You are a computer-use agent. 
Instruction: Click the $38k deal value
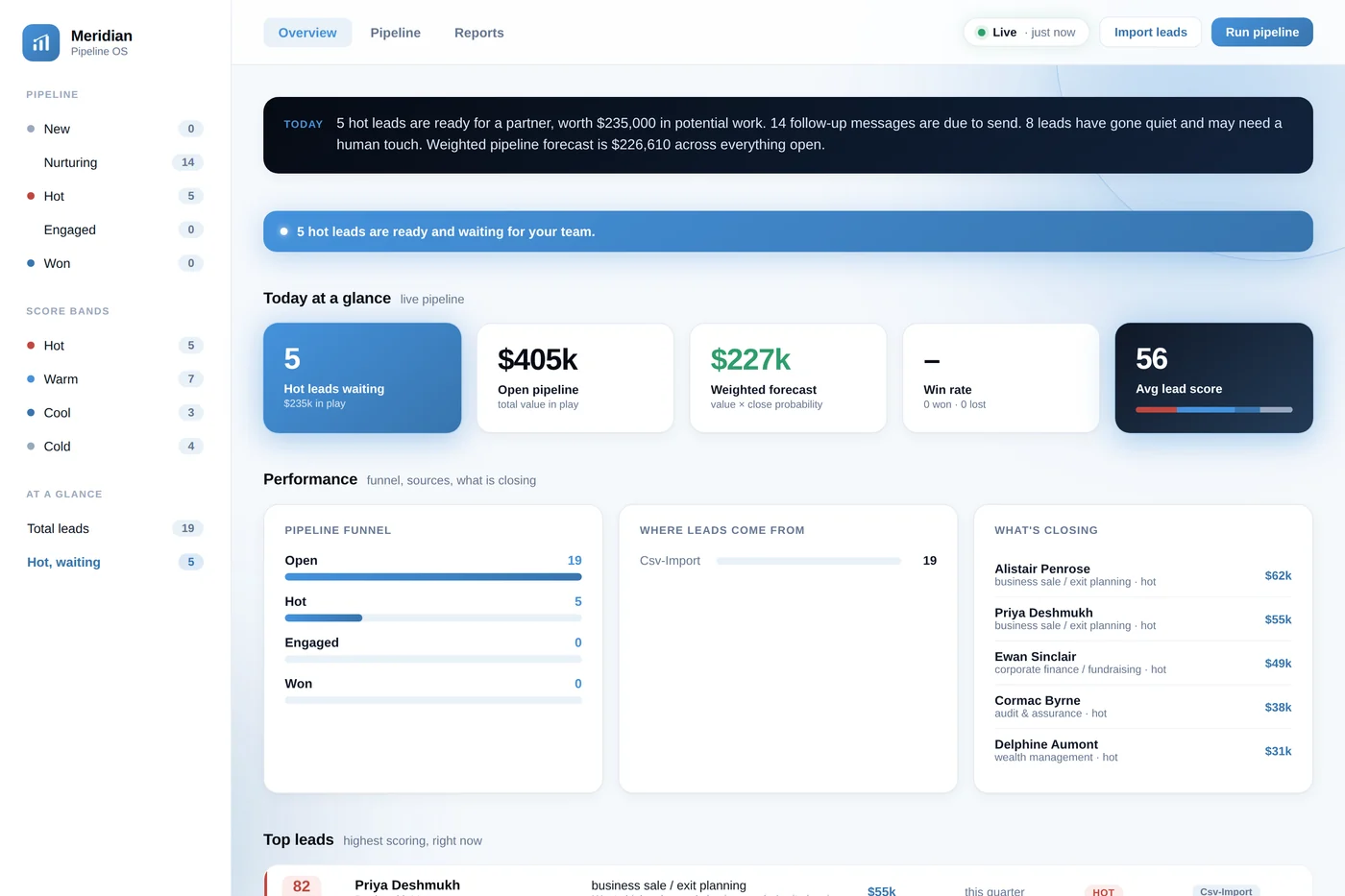pyautogui.click(x=1278, y=708)
